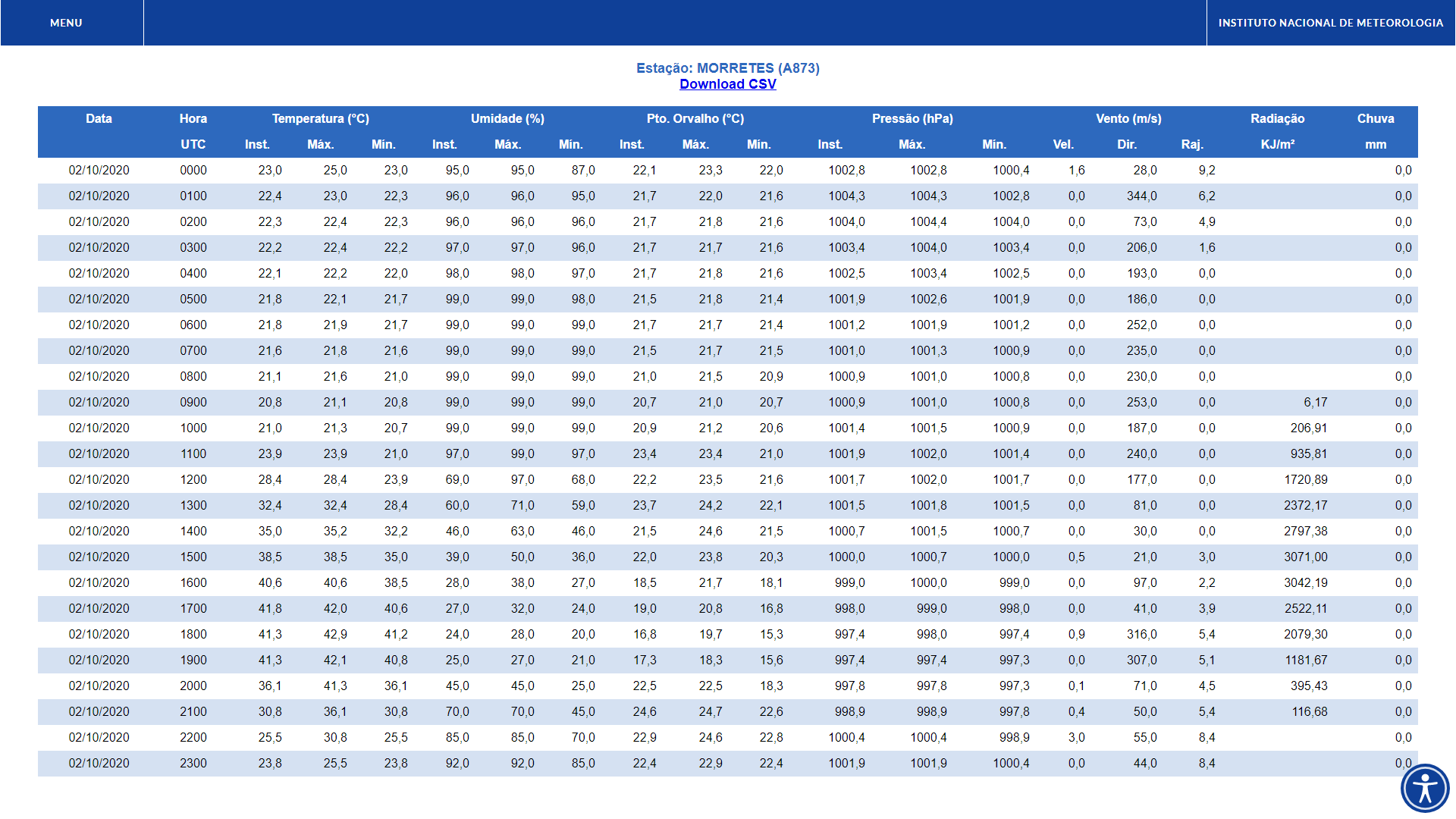Viewport: 1456px width, 819px height.
Task: Click dew point value 24,6 at 2100
Action: click(x=644, y=711)
